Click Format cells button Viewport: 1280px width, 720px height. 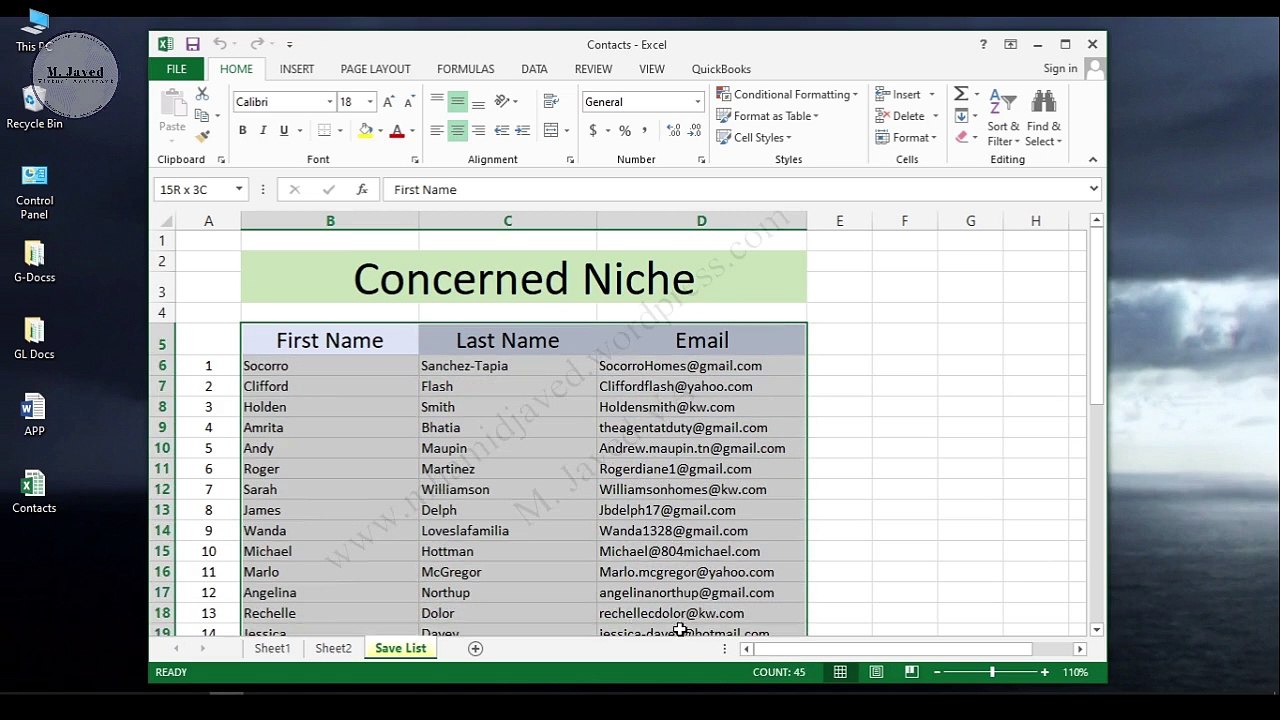click(902, 138)
